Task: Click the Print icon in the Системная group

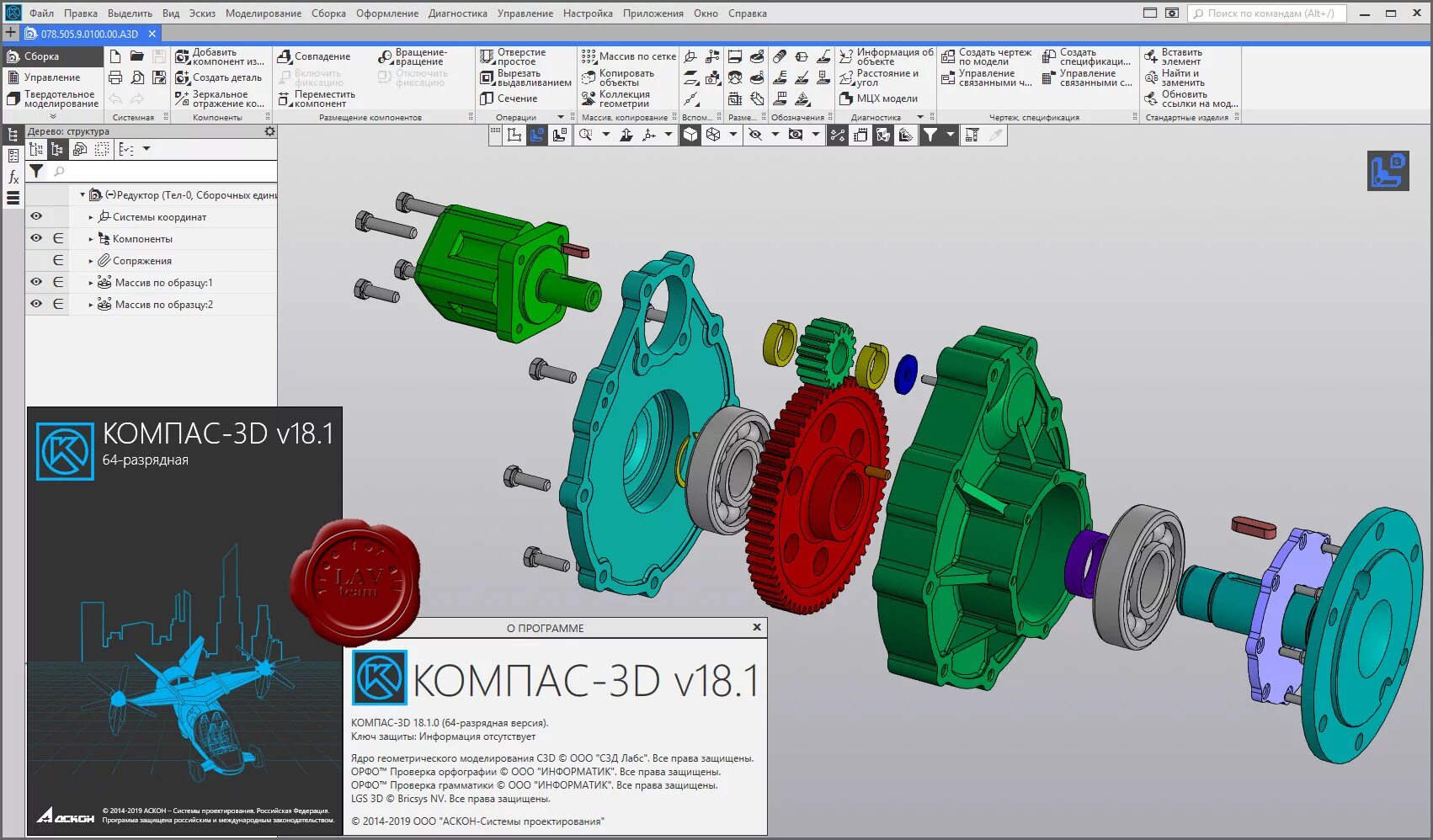Action: coord(115,77)
